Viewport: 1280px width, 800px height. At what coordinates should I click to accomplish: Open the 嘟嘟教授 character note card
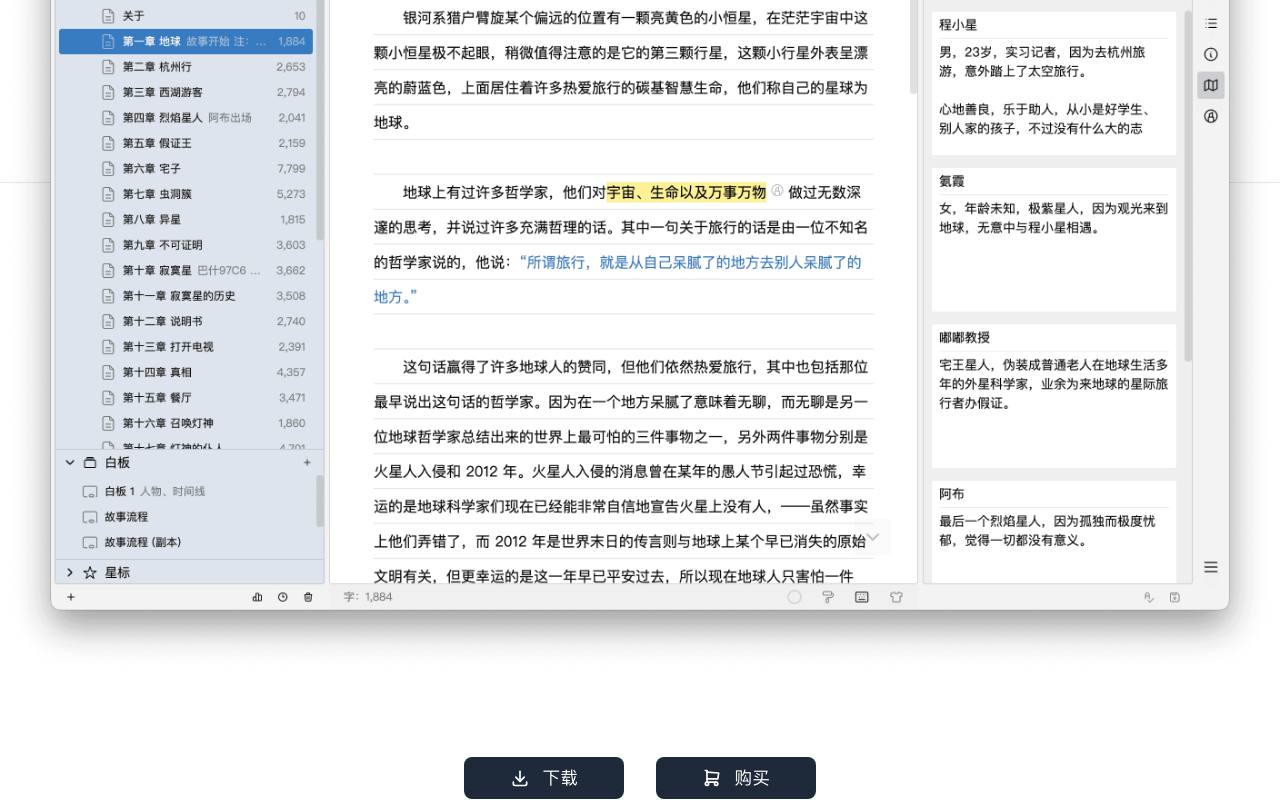pos(1054,396)
